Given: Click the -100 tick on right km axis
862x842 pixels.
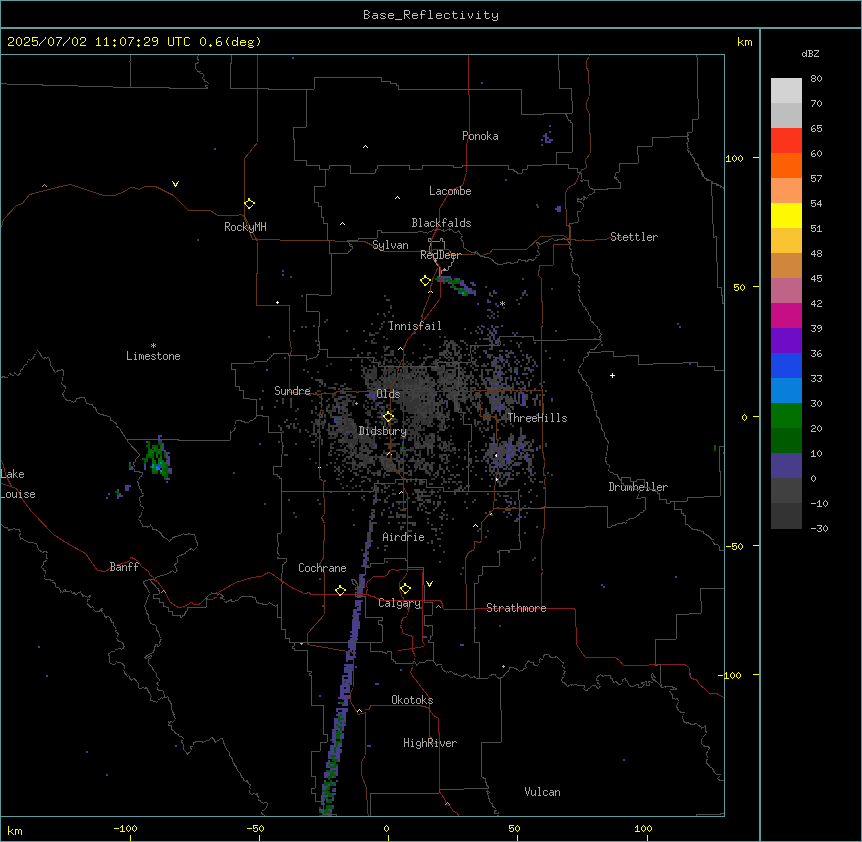Looking at the screenshot, I should 731,675.
